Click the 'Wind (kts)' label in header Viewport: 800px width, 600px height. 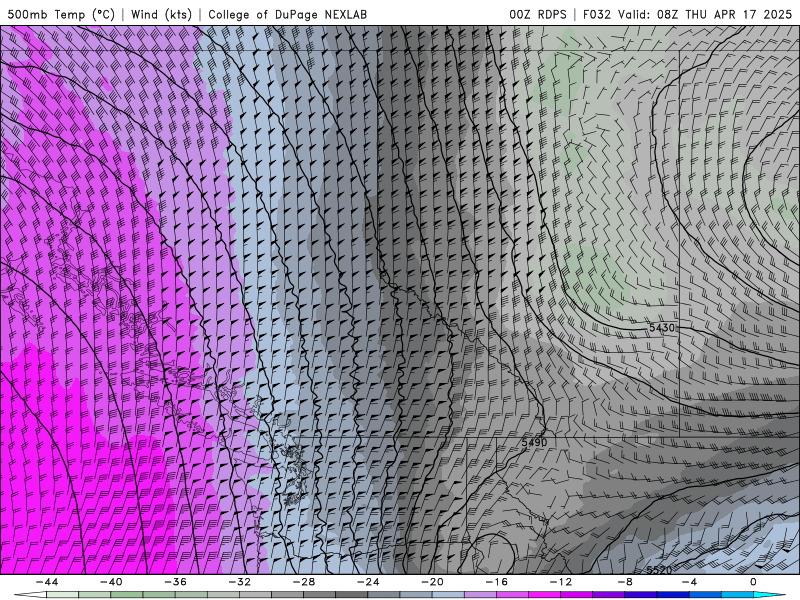(161, 14)
